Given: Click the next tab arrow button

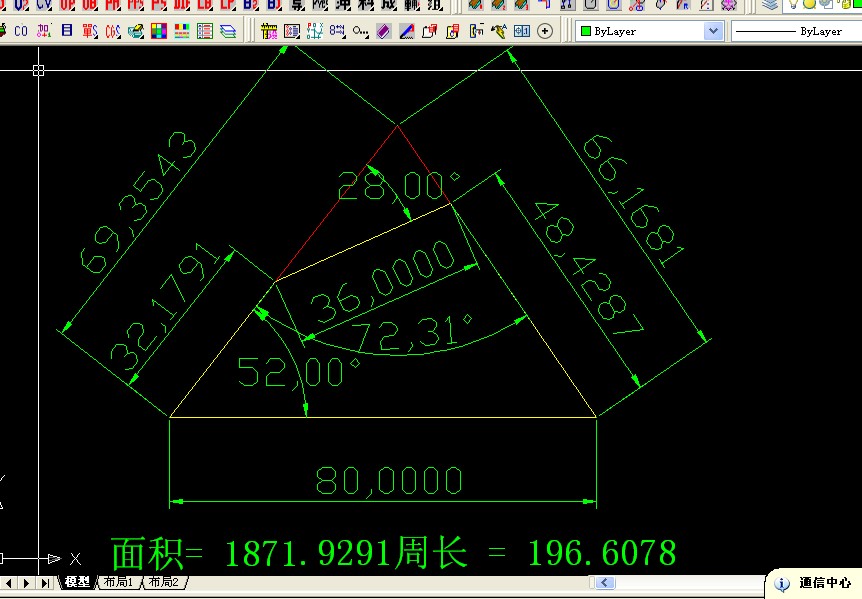Looking at the screenshot, I should click(26, 583).
